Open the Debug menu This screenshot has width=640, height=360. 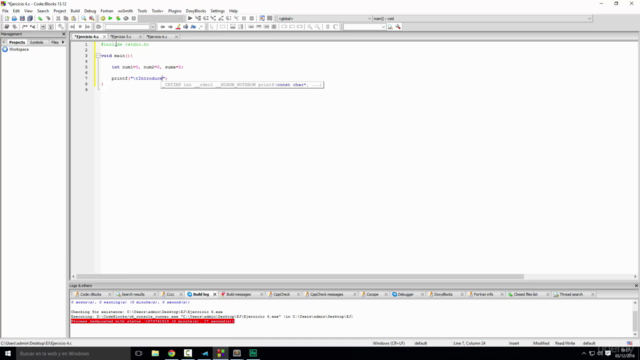90,11
